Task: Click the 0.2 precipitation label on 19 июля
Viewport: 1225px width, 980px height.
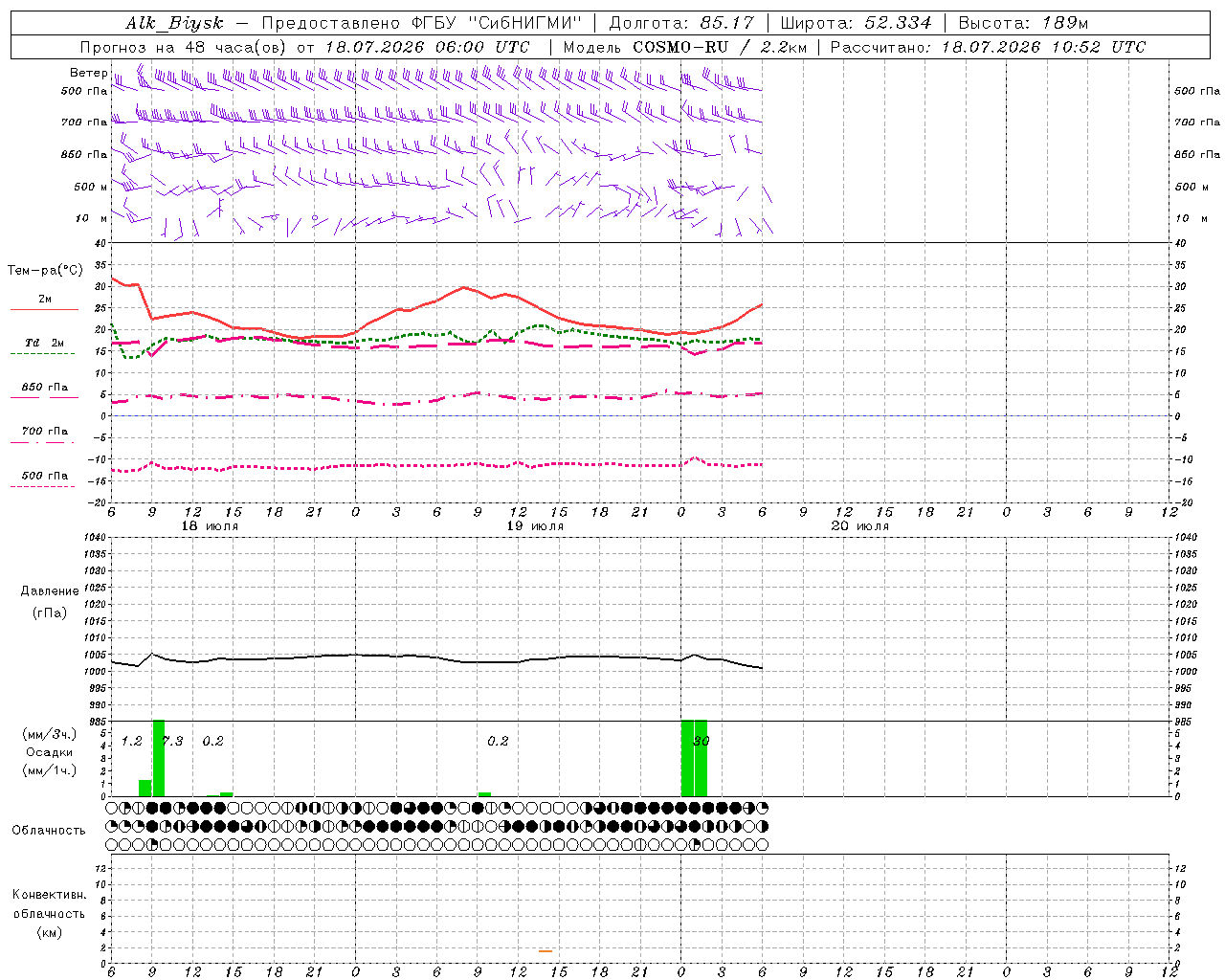Action: click(x=498, y=741)
